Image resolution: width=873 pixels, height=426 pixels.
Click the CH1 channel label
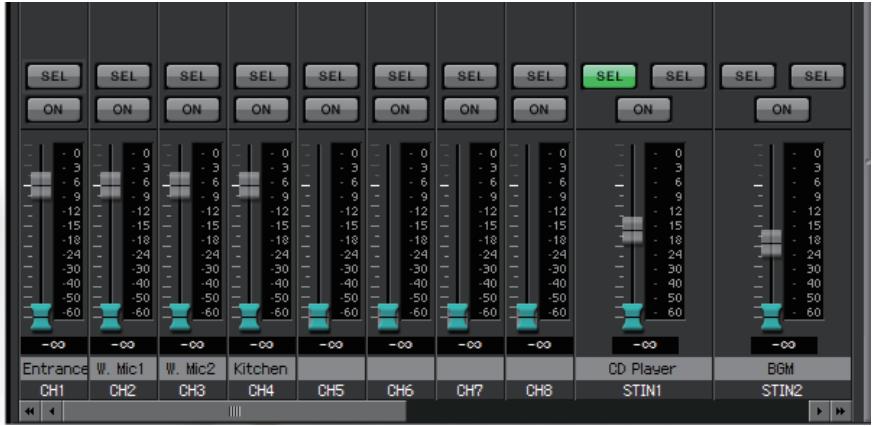[53, 391]
